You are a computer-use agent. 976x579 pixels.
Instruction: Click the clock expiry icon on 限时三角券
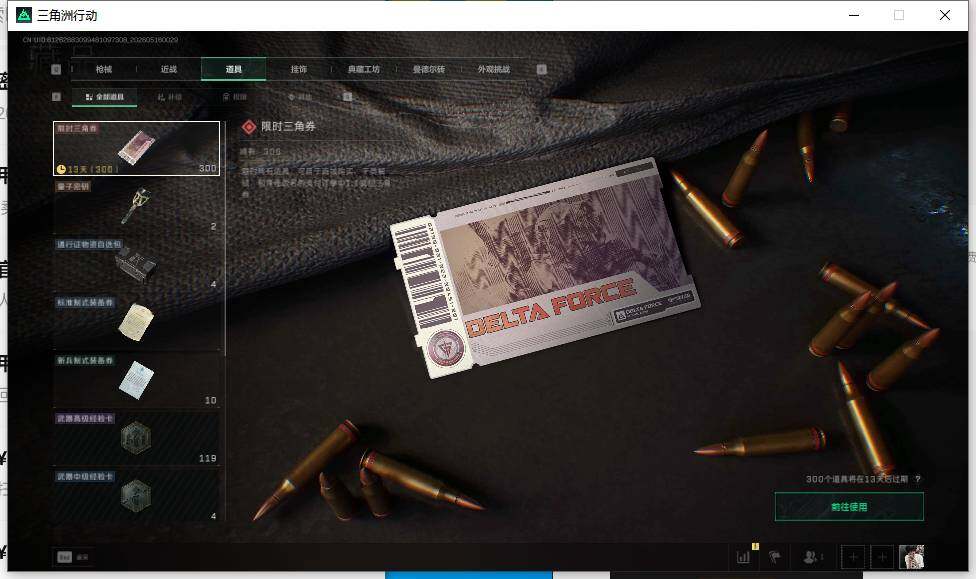tap(61, 169)
